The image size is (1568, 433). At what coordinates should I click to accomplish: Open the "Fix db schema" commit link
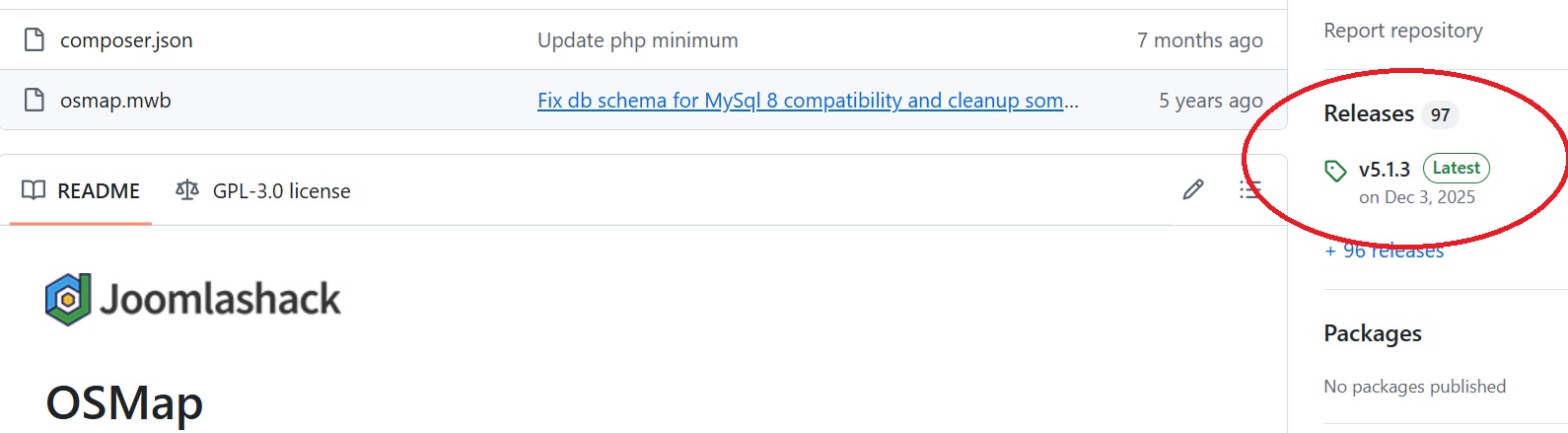[807, 101]
